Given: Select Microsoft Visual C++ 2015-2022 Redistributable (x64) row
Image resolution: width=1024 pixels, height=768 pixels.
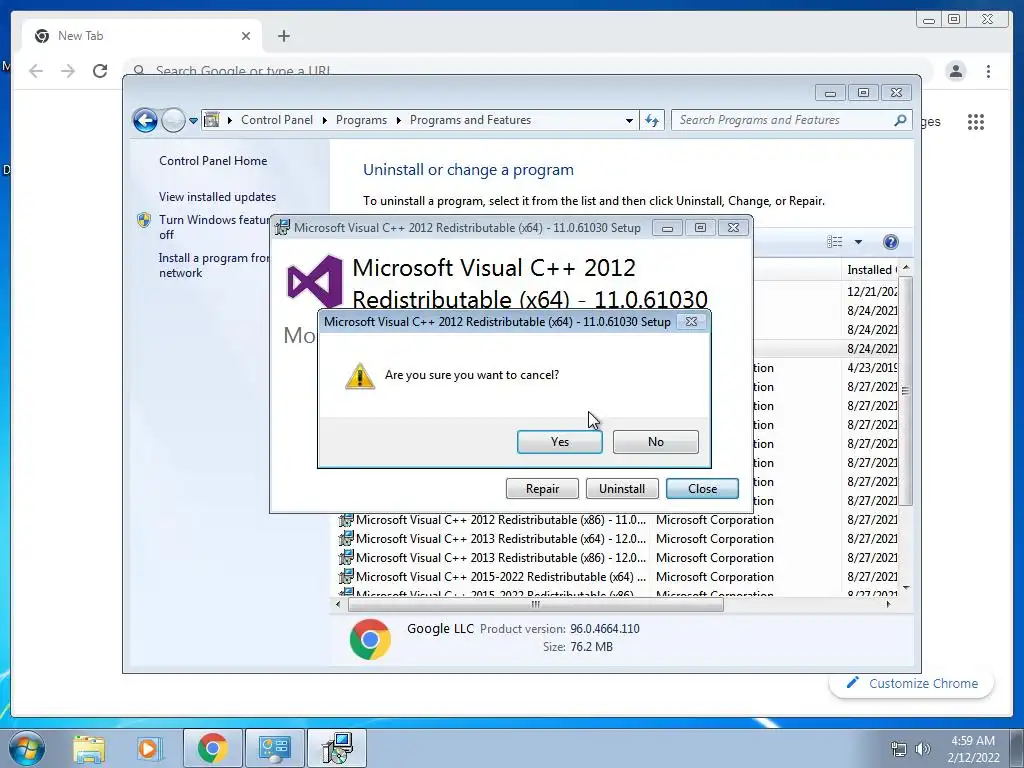Looking at the screenshot, I should click(617, 577).
